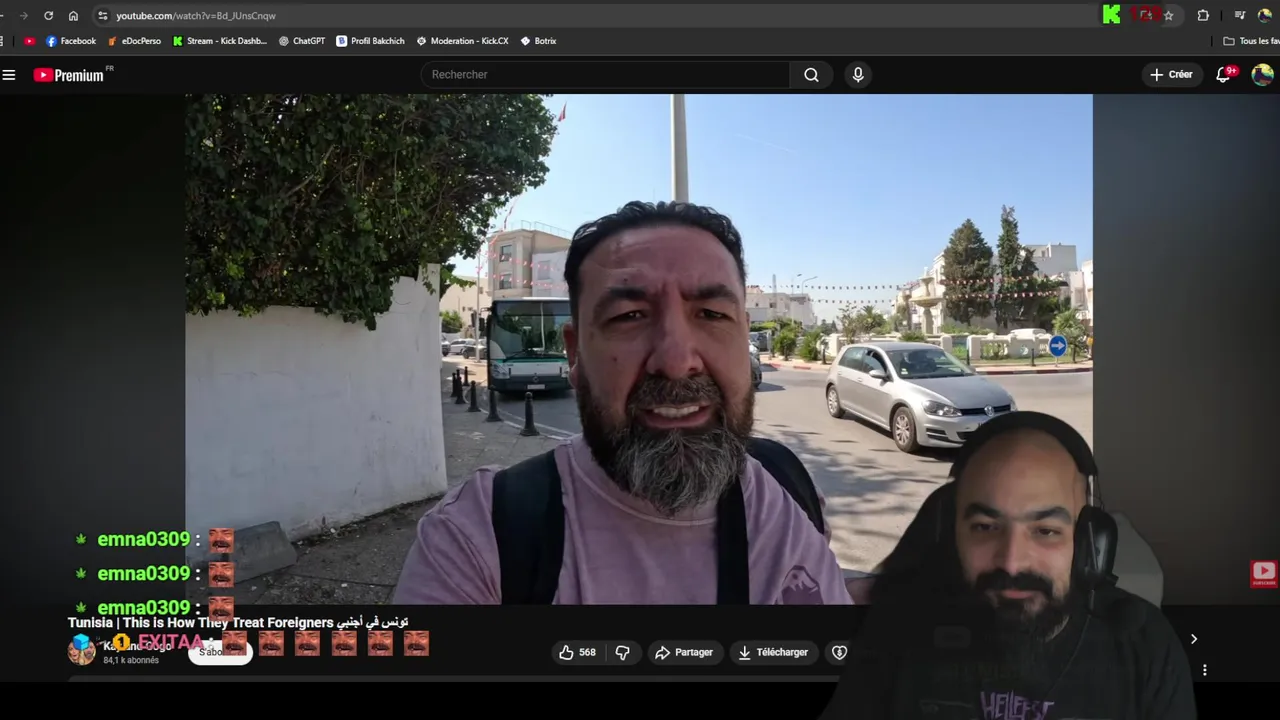Viewport: 1280px width, 720px height.
Task: Focus the Rechercher search field
Action: pyautogui.click(x=605, y=74)
